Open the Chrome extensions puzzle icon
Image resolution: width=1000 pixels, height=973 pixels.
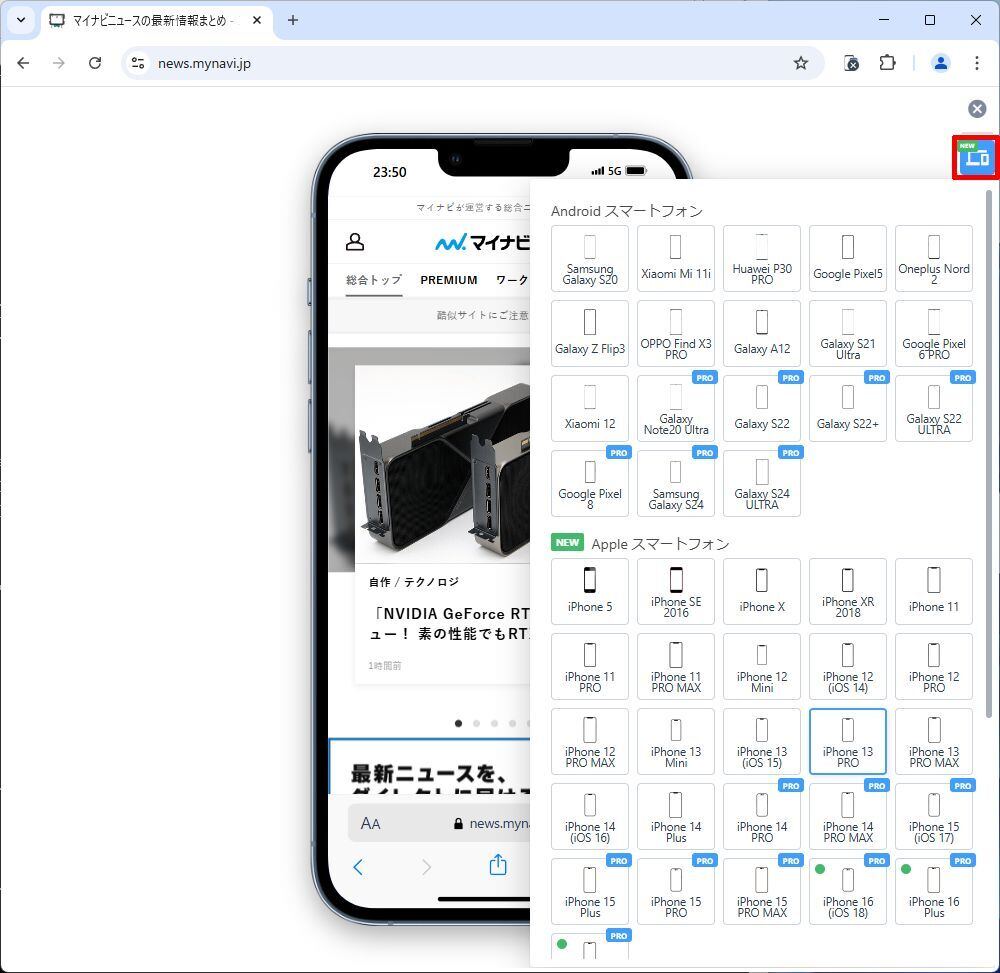click(x=887, y=63)
